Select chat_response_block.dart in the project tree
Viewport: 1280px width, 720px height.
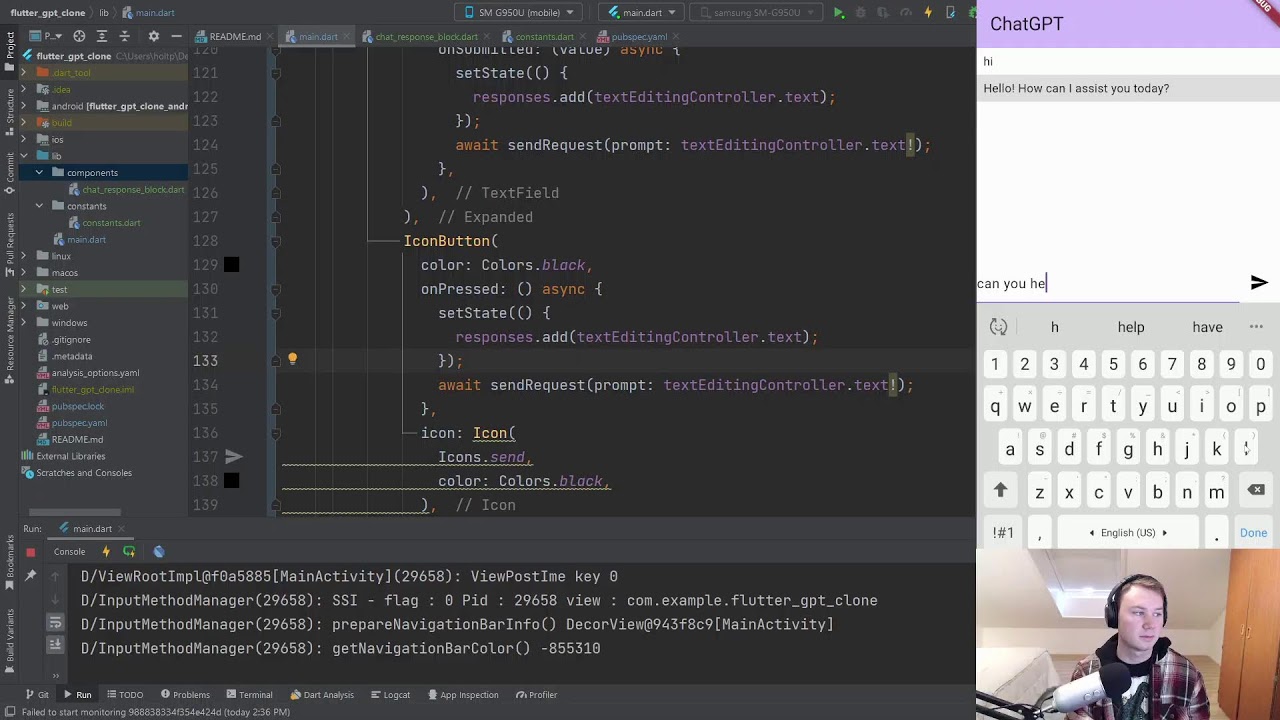pos(134,190)
